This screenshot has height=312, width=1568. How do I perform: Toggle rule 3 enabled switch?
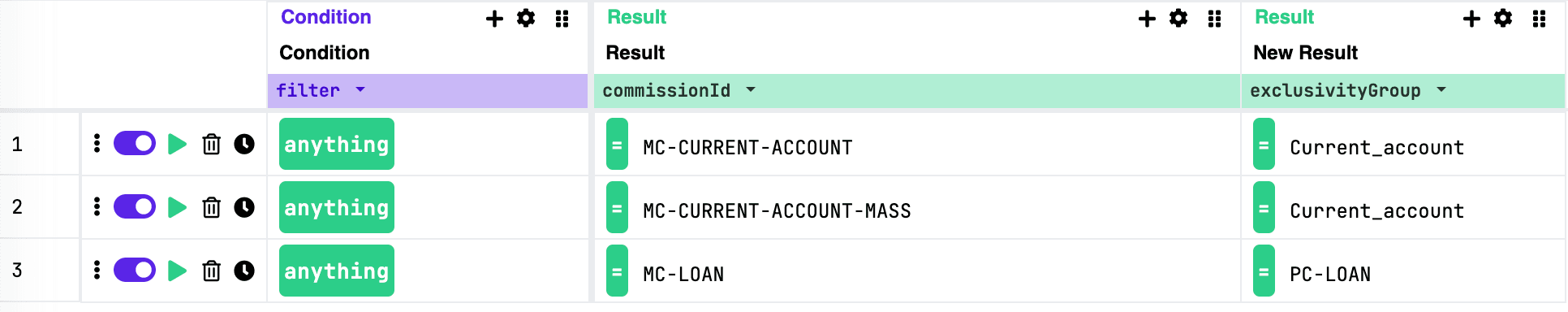pyautogui.click(x=135, y=271)
